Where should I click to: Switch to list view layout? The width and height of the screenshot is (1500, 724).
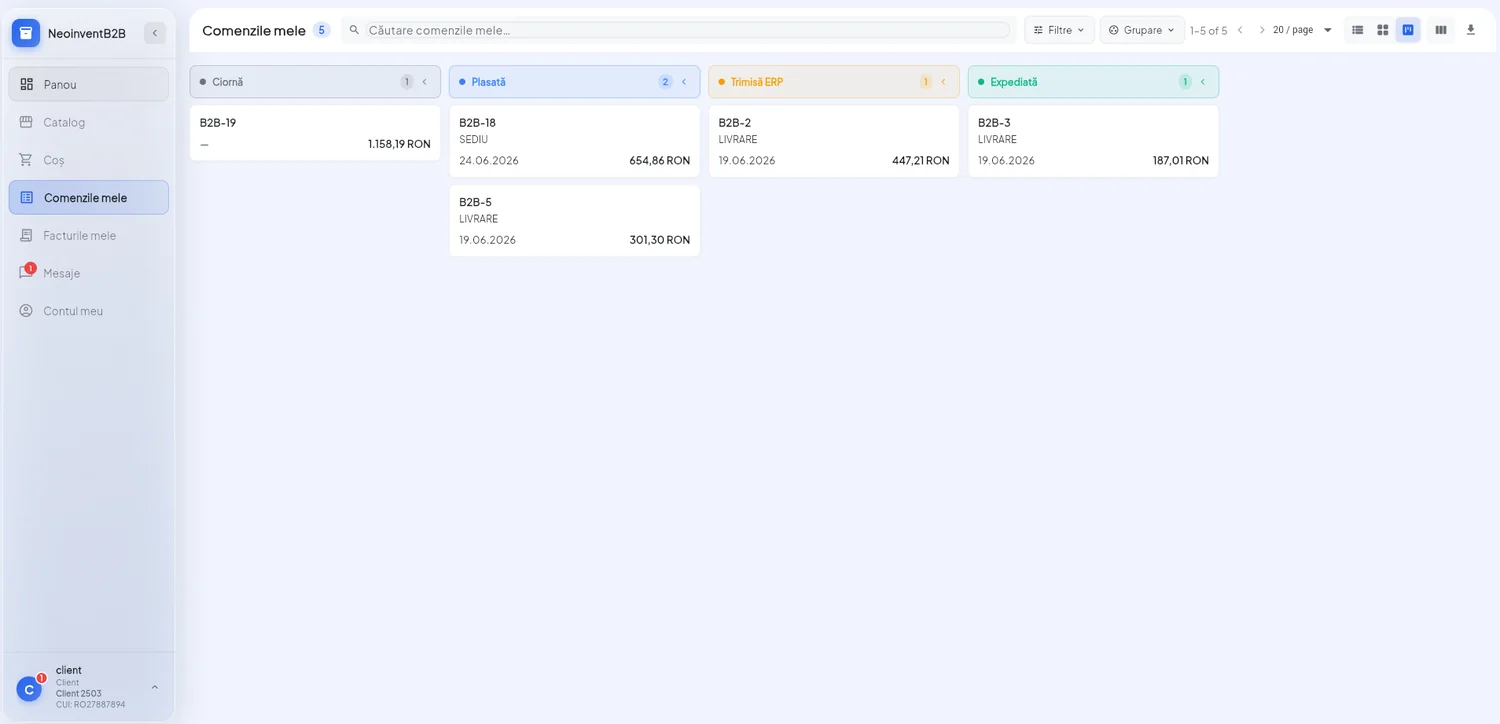pos(1357,30)
